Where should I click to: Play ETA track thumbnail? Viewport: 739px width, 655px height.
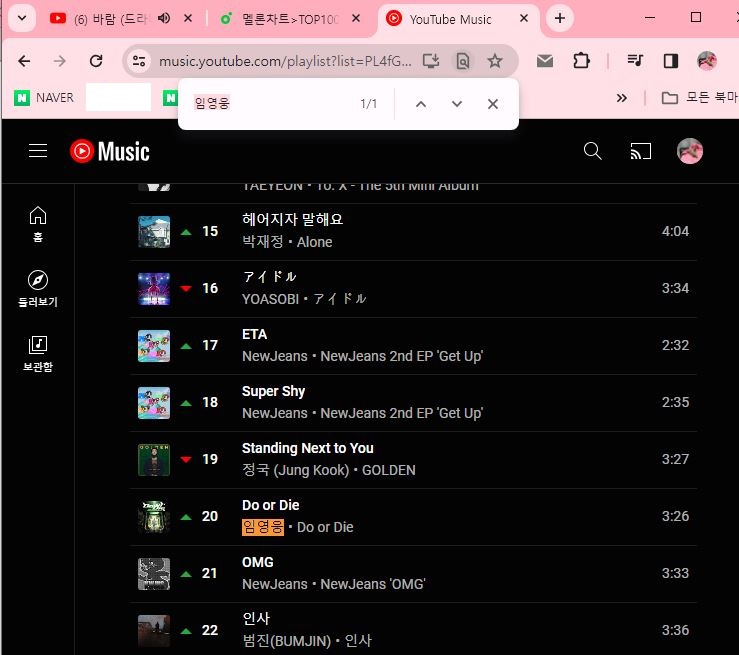(x=154, y=345)
